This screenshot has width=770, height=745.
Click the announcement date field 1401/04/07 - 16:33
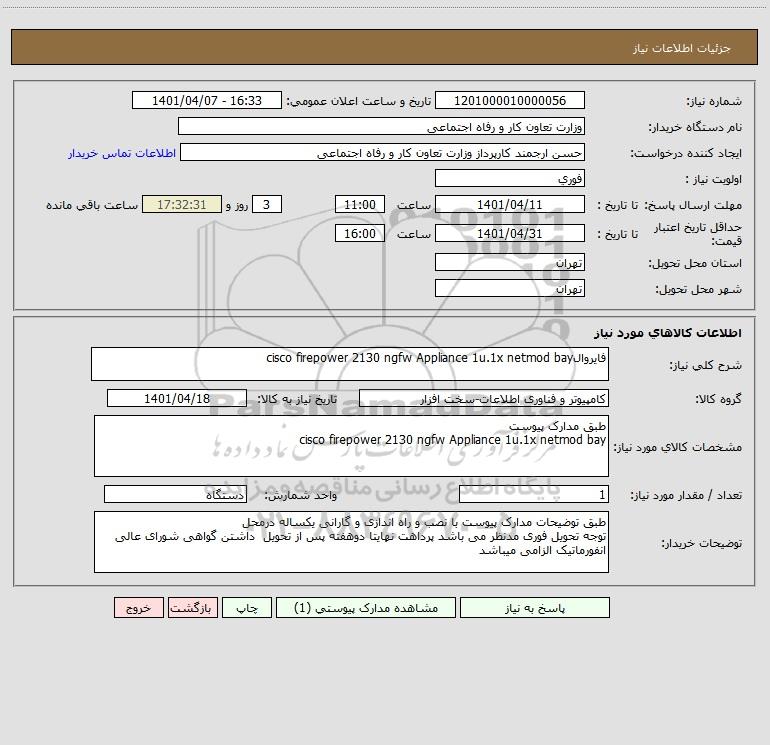(x=207, y=100)
